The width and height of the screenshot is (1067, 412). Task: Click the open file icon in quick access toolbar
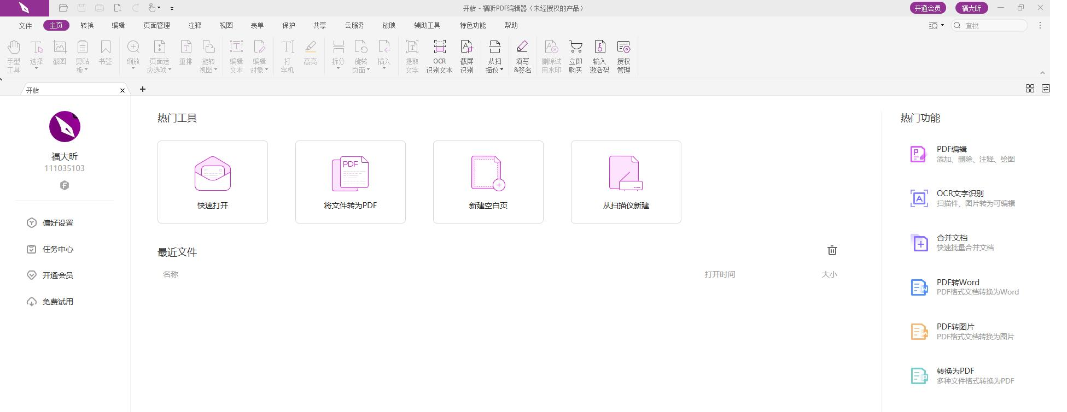(x=63, y=8)
